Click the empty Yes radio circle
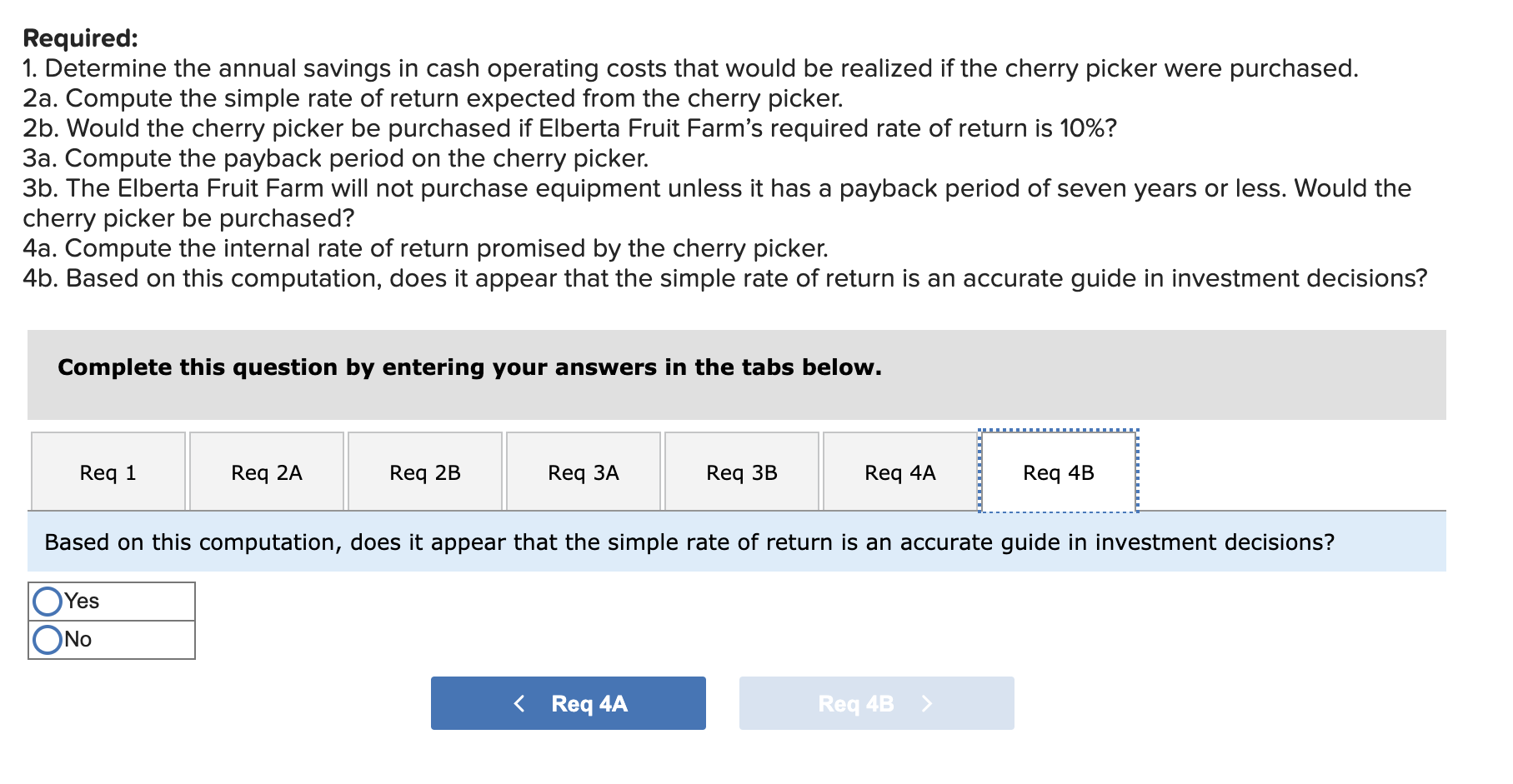 (x=48, y=601)
